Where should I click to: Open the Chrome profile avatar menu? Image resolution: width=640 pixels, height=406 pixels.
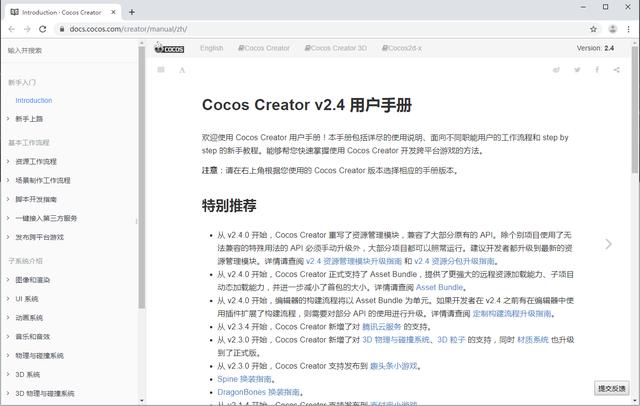(x=613, y=29)
